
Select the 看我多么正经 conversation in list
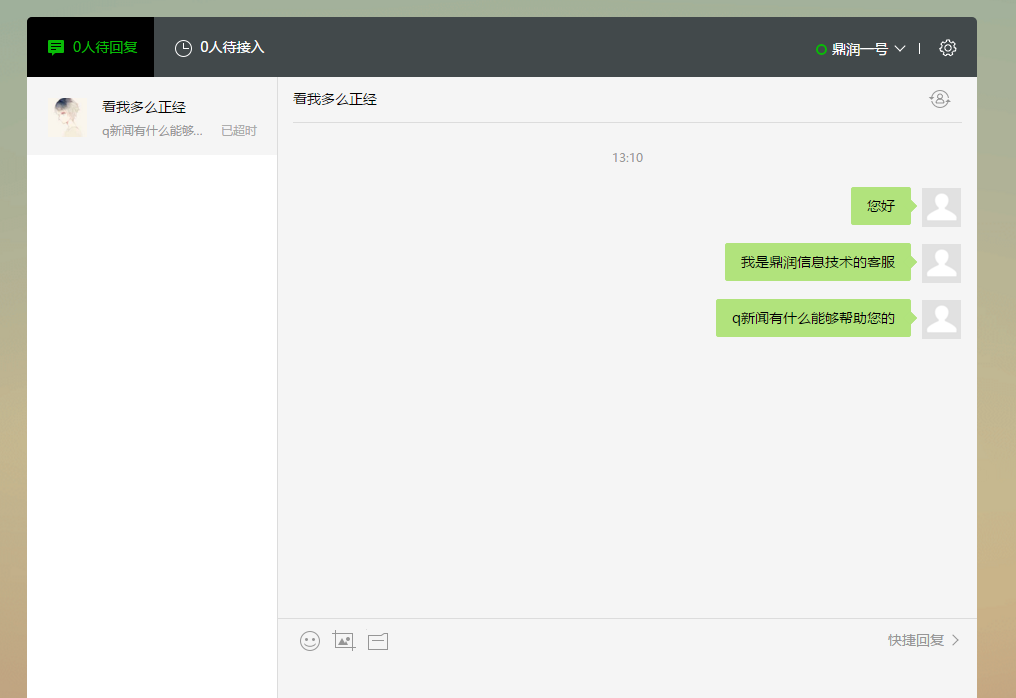152,117
